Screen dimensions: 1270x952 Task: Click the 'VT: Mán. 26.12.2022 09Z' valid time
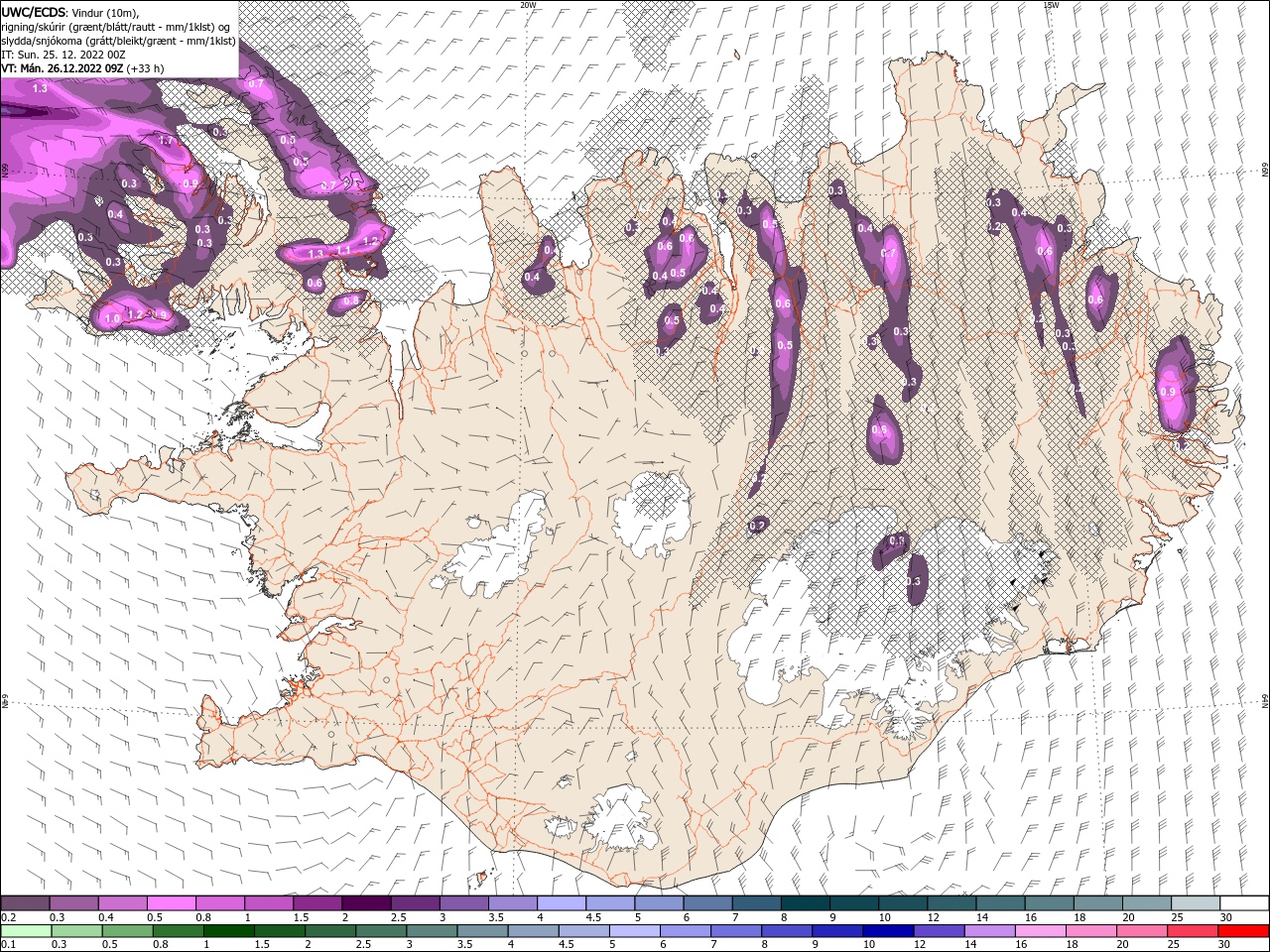coord(62,68)
